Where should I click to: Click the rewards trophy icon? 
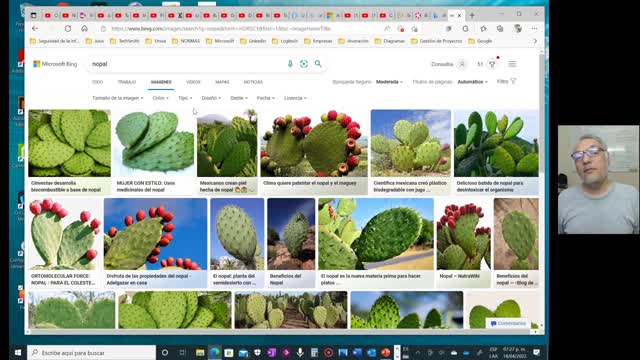pyautogui.click(x=492, y=64)
